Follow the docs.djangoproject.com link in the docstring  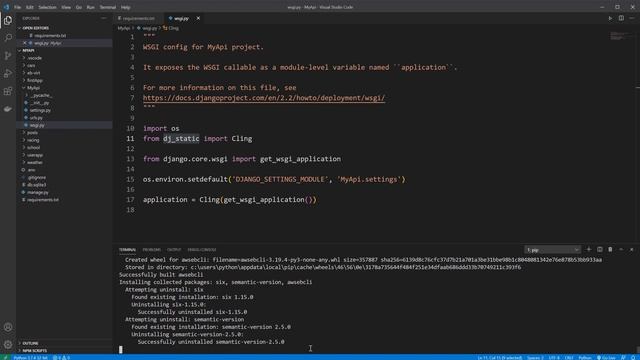pos(264,98)
